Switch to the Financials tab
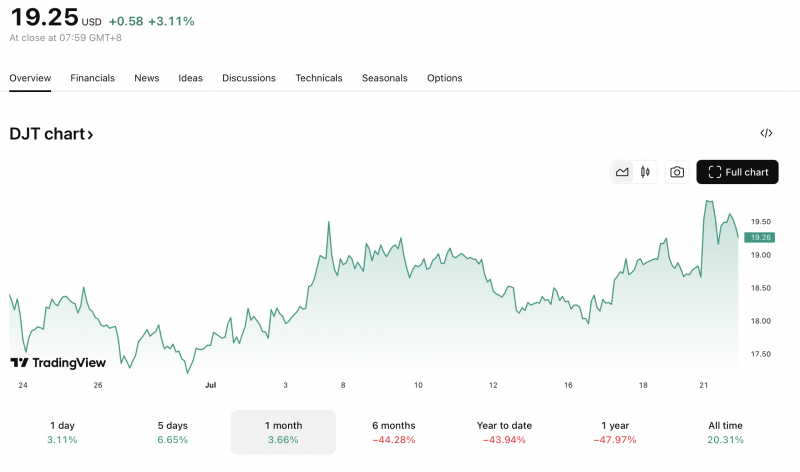800x472 pixels. tap(92, 78)
